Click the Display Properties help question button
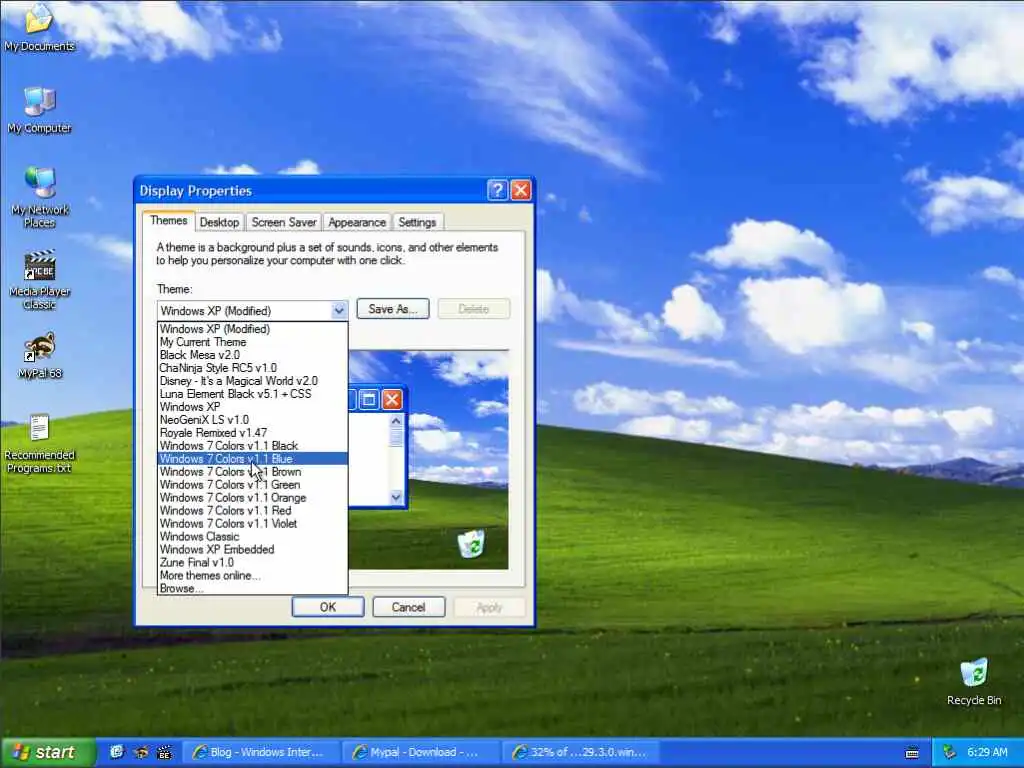Screen dimensions: 1024x768 point(497,190)
